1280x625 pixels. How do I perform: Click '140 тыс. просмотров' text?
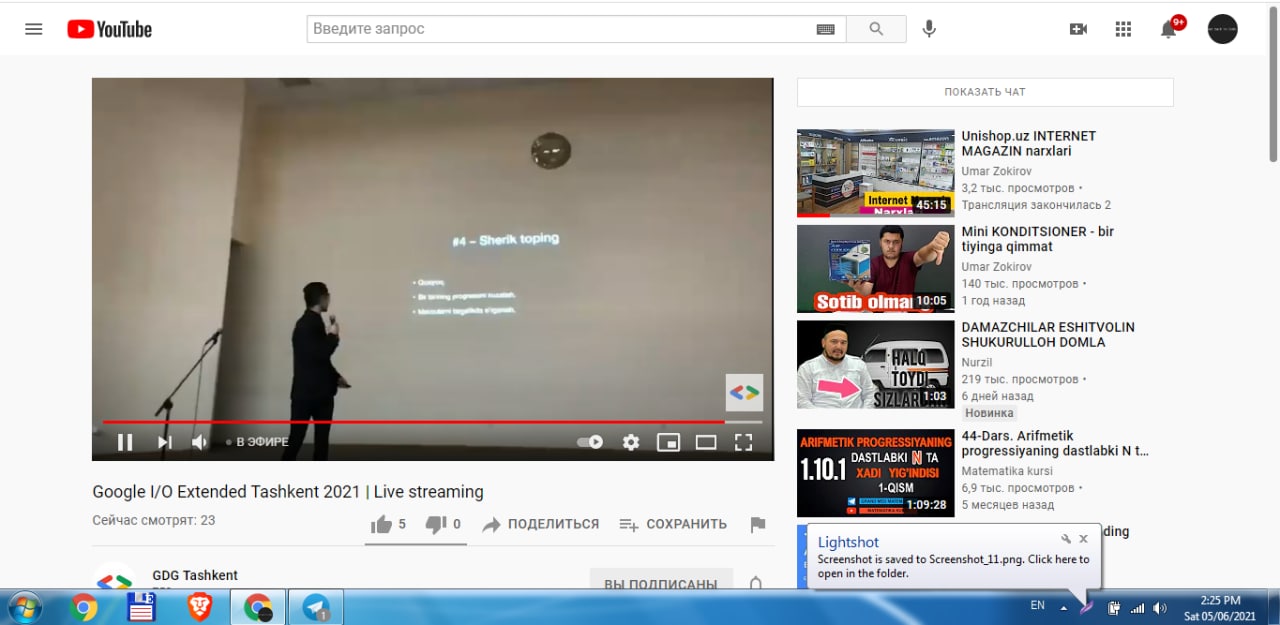(x=1020, y=284)
